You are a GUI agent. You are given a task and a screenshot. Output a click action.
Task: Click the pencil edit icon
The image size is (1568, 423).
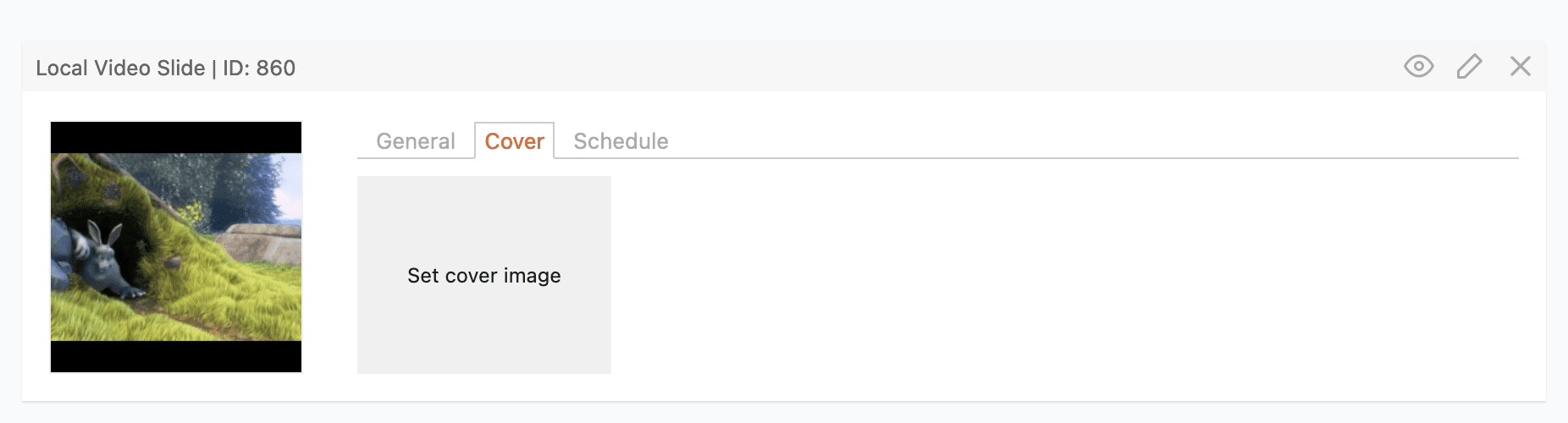tap(1469, 66)
